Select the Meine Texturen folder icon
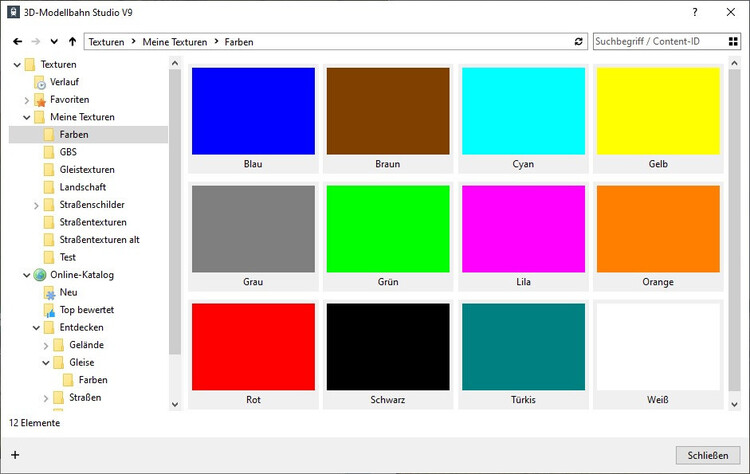Image resolution: width=750 pixels, height=474 pixels. pyautogui.click(x=40, y=117)
